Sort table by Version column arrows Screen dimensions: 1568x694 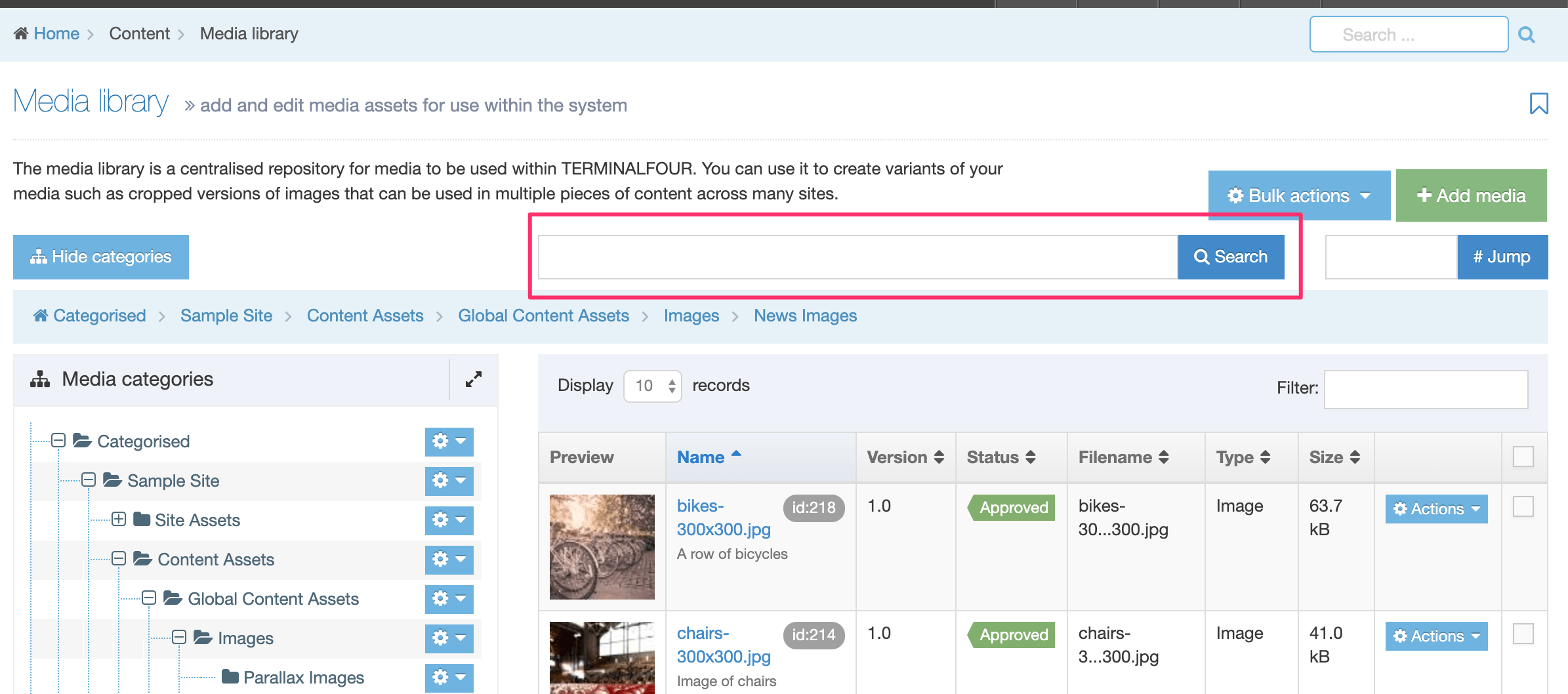[x=939, y=457]
